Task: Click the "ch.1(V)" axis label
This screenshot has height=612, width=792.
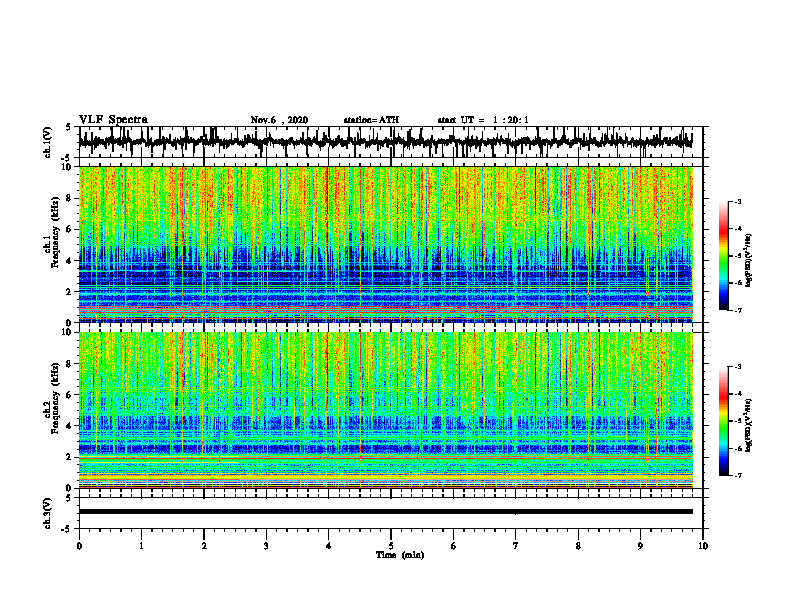Action: click(48, 142)
